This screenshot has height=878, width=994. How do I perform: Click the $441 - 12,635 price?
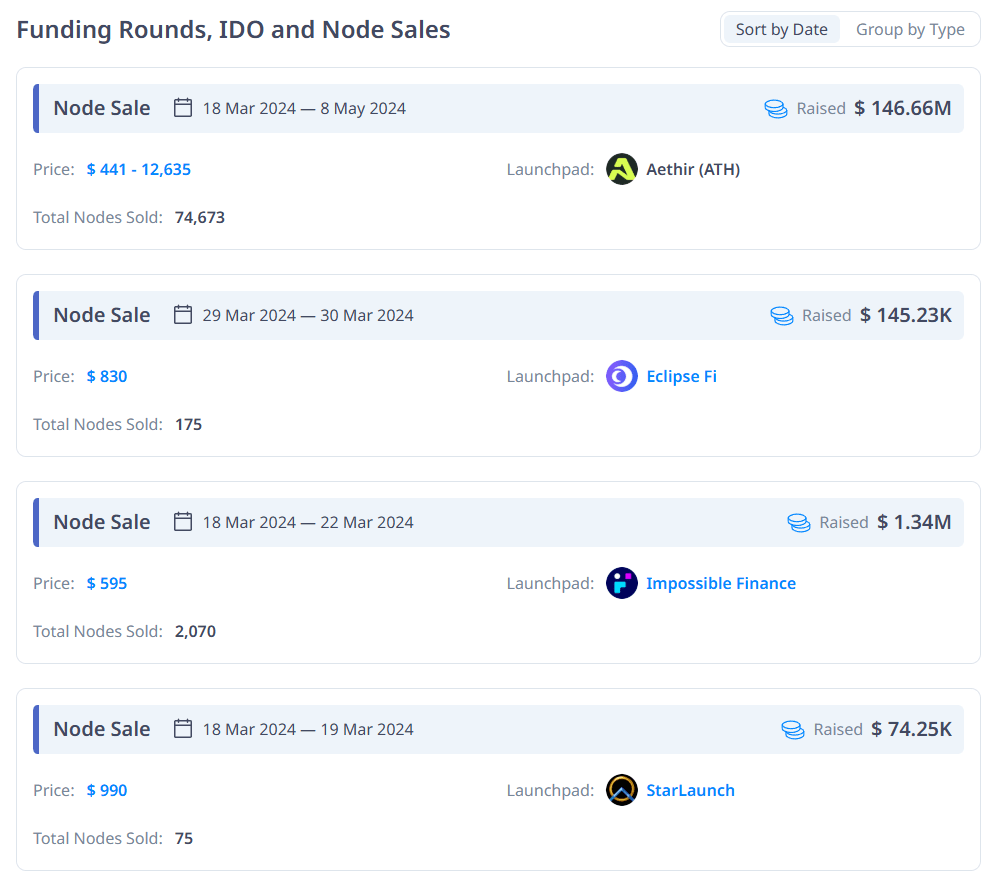(139, 169)
